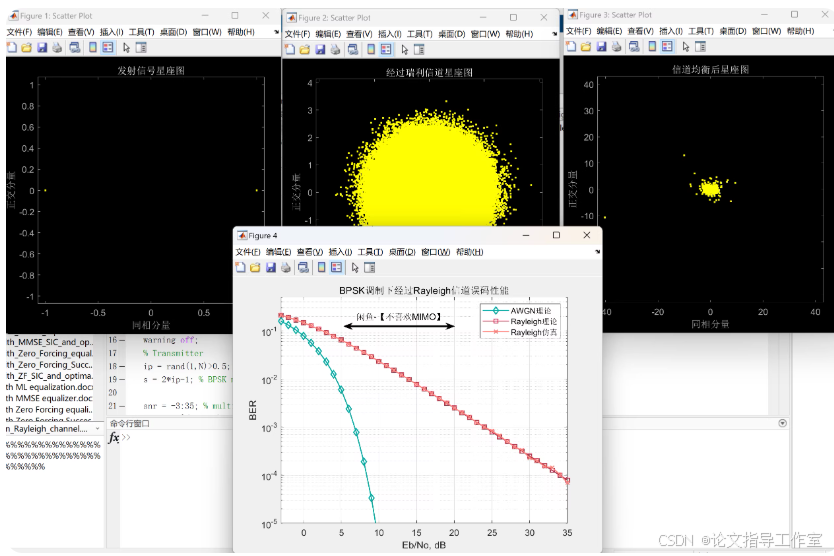This screenshot has height=556, width=834.
Task: Open 编辑(E) menu in Figure 1
Action: tap(50, 32)
